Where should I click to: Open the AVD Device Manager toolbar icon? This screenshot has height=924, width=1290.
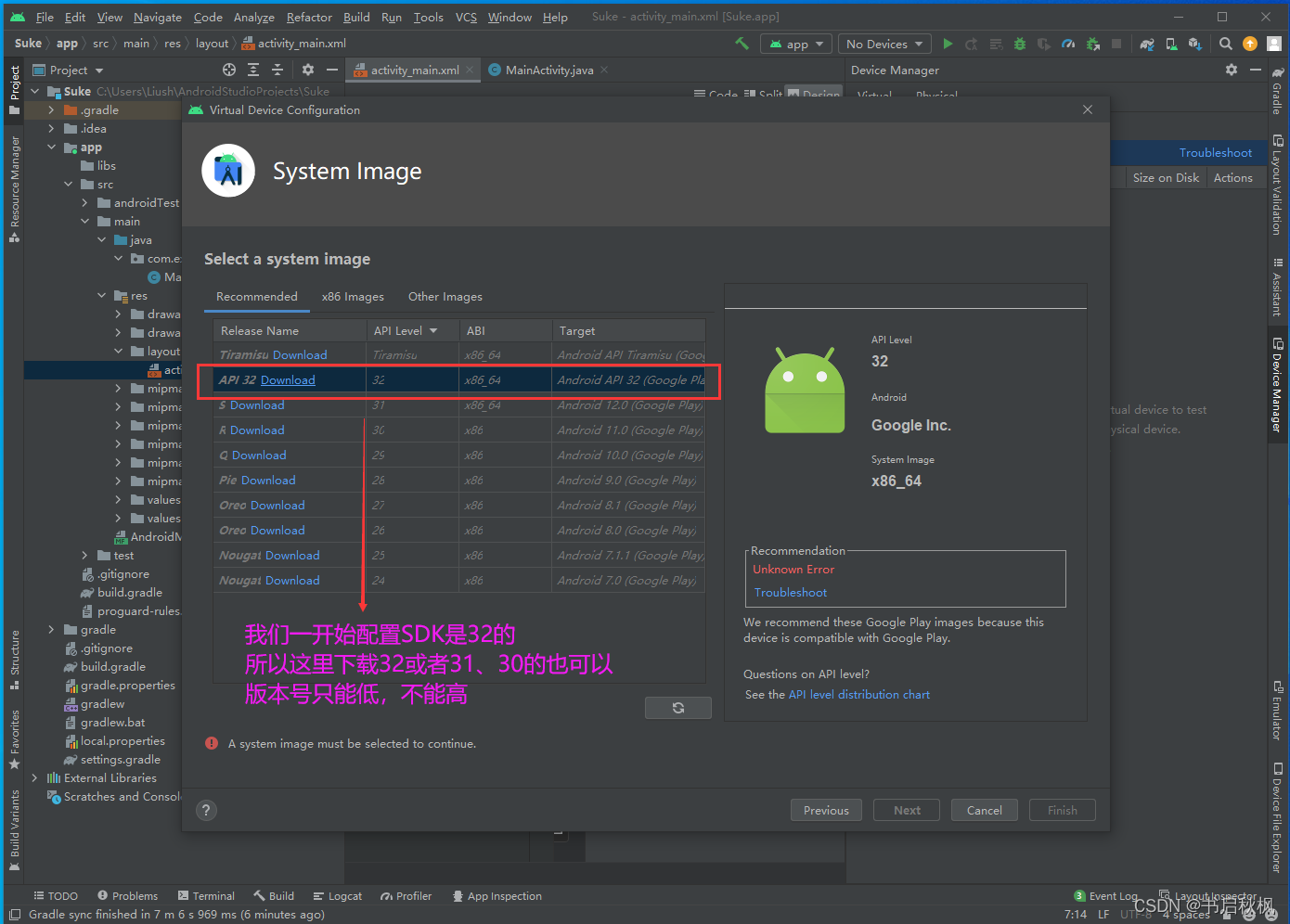pos(1171,44)
